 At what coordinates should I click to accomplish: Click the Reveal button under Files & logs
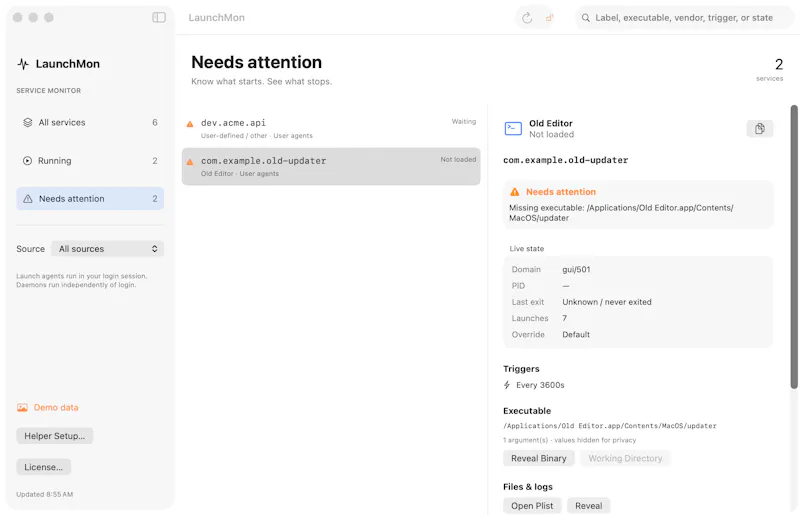click(x=588, y=506)
